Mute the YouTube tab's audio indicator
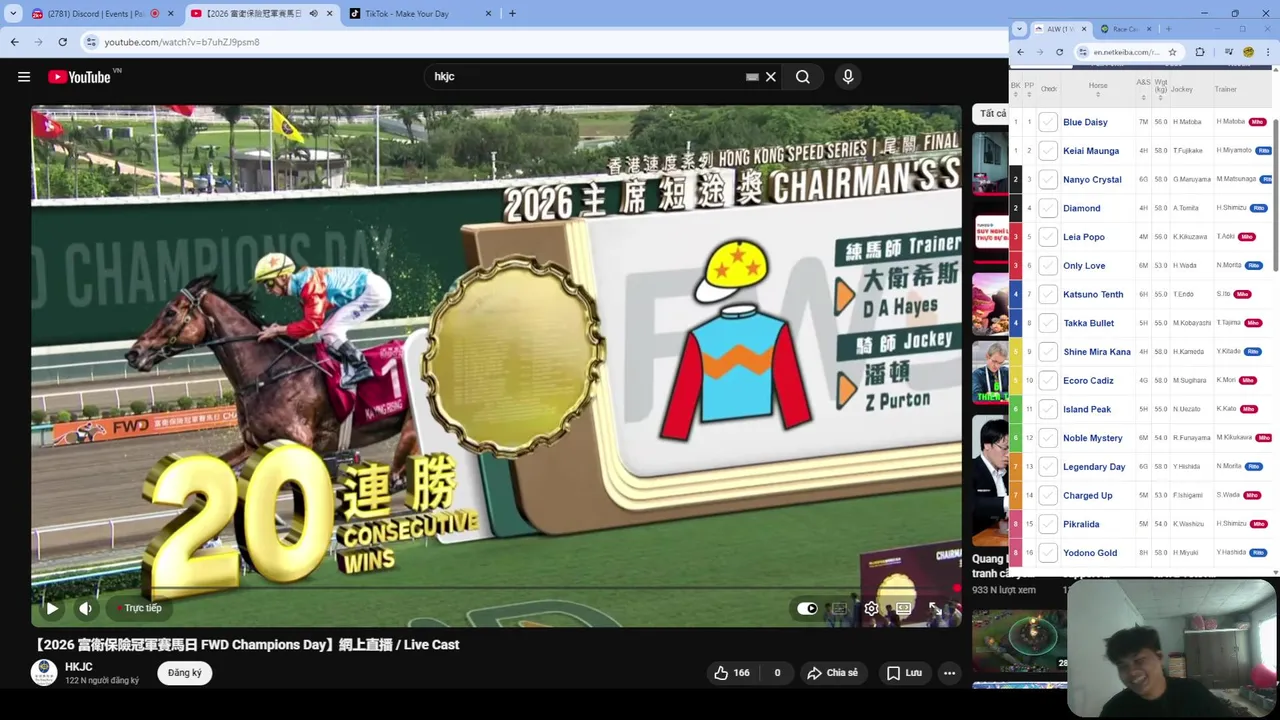Image resolution: width=1280 pixels, height=720 pixels. tap(314, 14)
